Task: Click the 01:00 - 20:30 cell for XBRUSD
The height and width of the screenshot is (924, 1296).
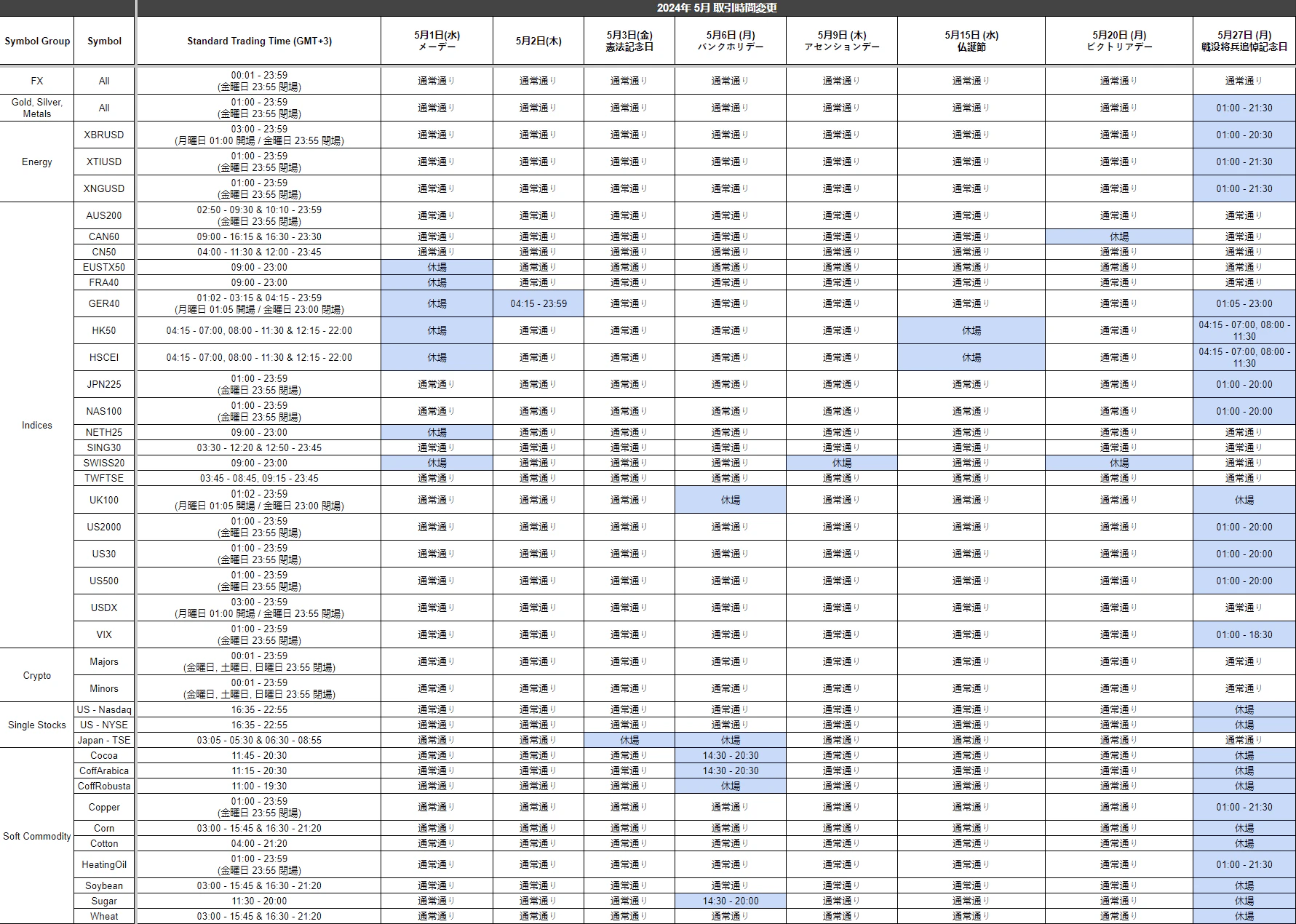Action: pos(1244,135)
